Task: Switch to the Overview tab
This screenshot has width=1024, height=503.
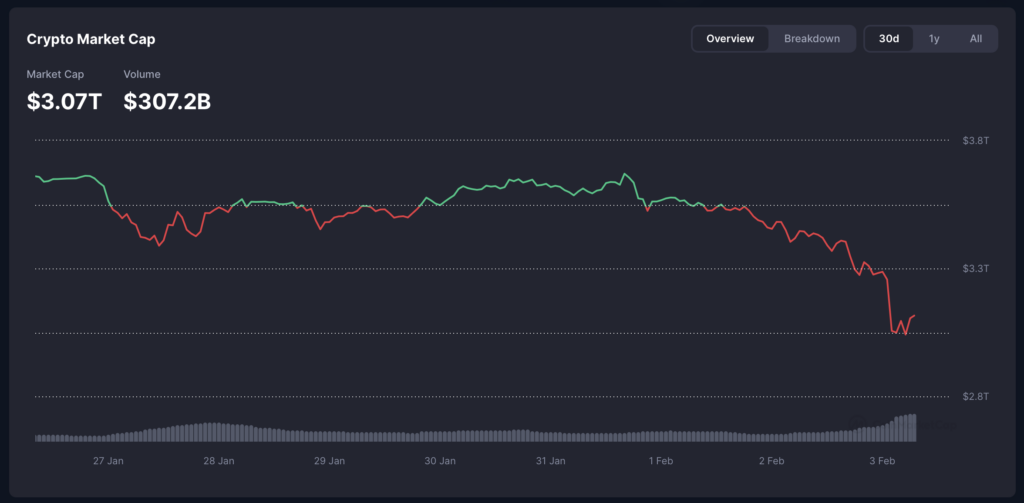Action: [730, 39]
